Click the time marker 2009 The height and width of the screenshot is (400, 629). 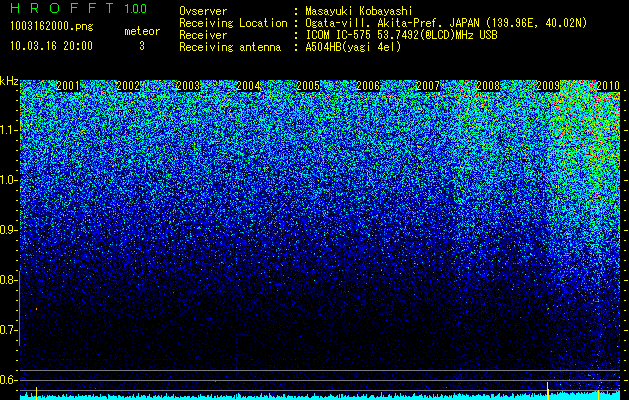tap(548, 86)
